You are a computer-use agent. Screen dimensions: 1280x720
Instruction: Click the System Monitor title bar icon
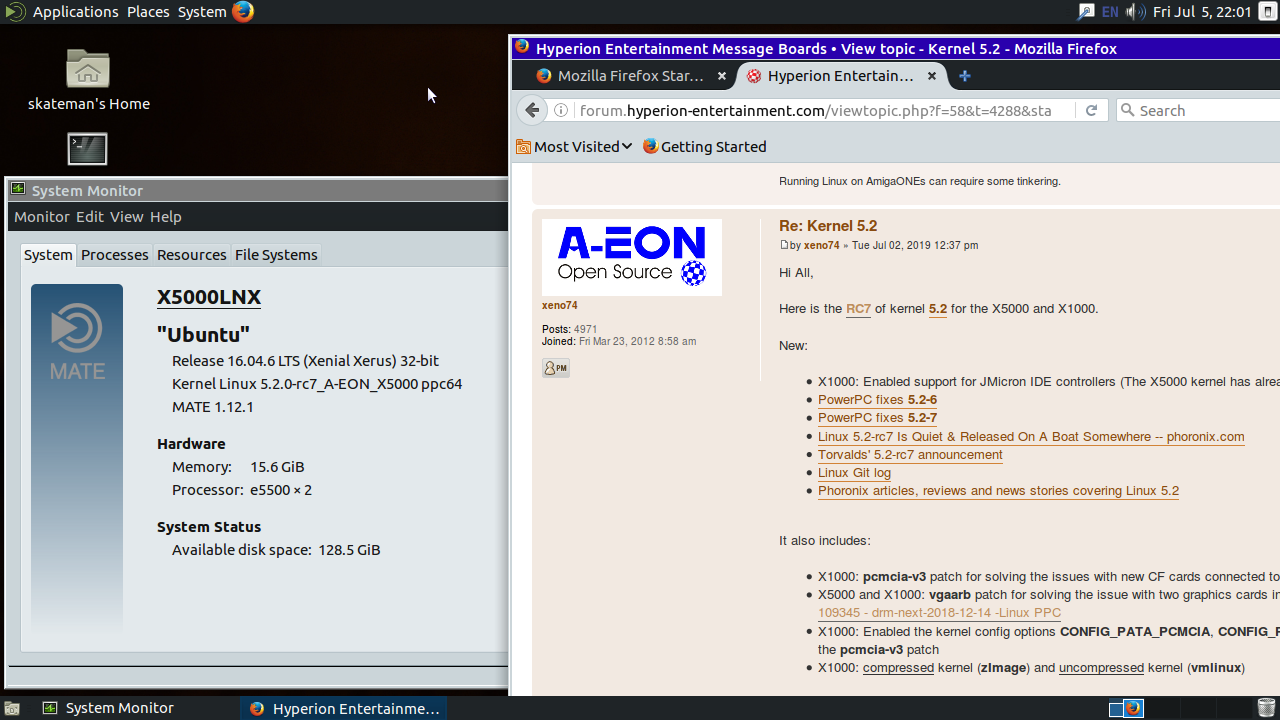coord(18,190)
